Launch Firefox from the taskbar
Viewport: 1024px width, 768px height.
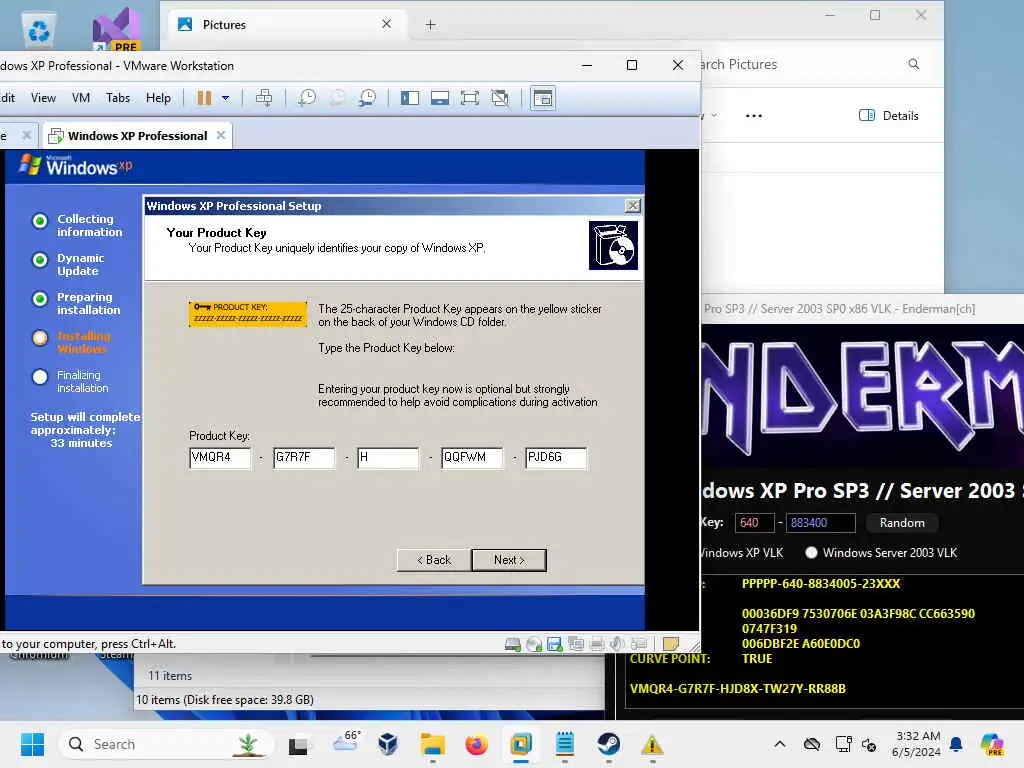[477, 744]
